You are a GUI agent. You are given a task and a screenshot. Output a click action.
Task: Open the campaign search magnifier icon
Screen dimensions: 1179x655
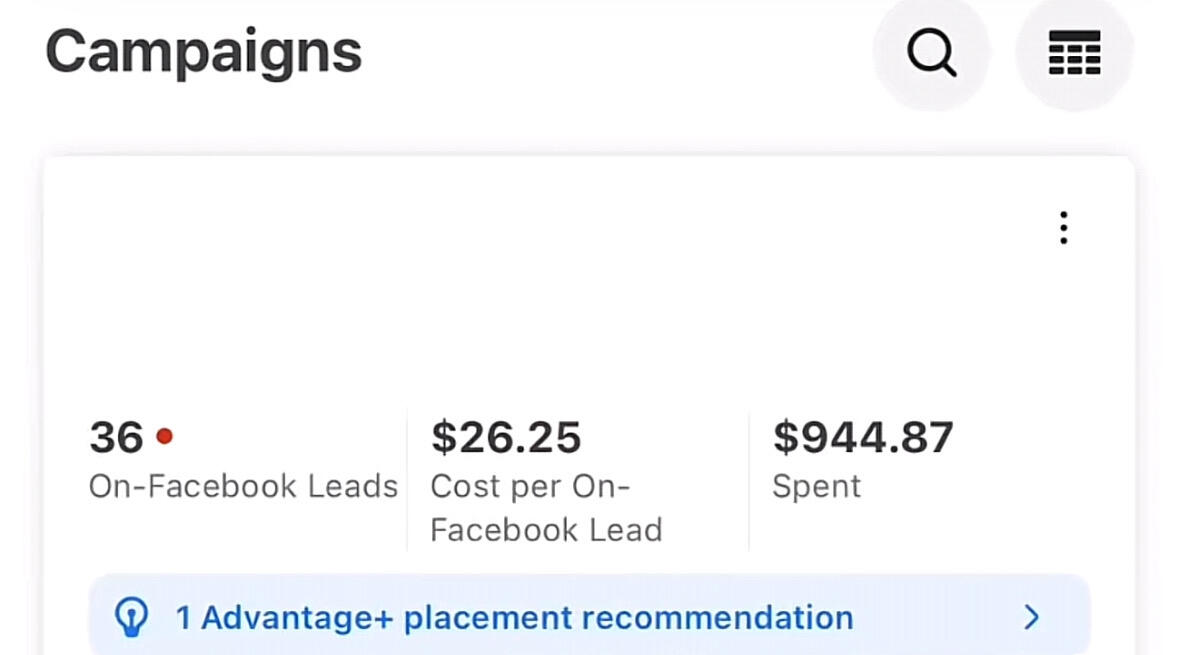932,53
